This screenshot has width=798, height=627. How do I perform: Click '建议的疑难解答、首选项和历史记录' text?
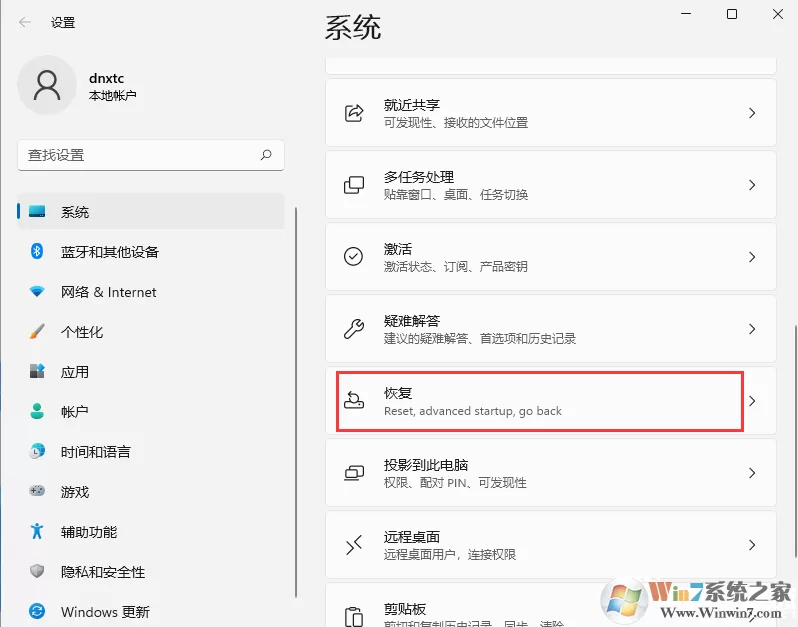480,338
